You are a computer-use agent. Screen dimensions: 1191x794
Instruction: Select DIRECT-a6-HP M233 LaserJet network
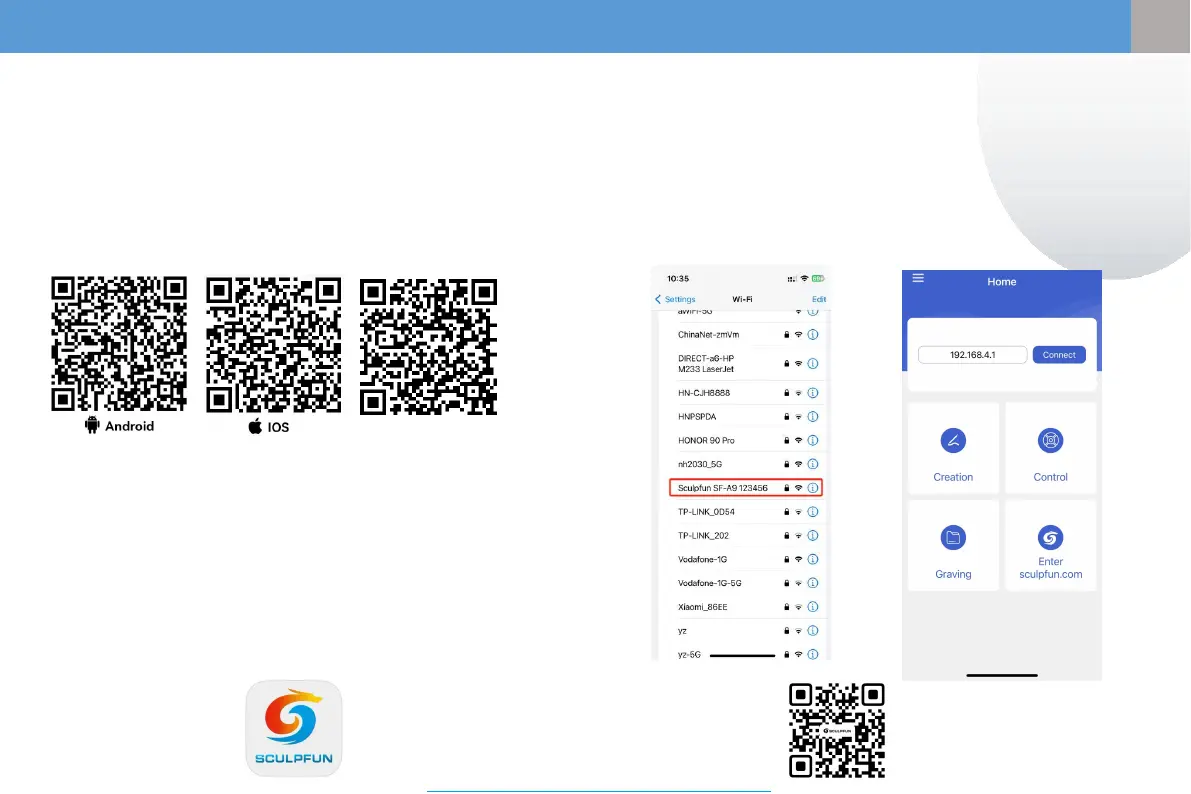[x=746, y=363]
